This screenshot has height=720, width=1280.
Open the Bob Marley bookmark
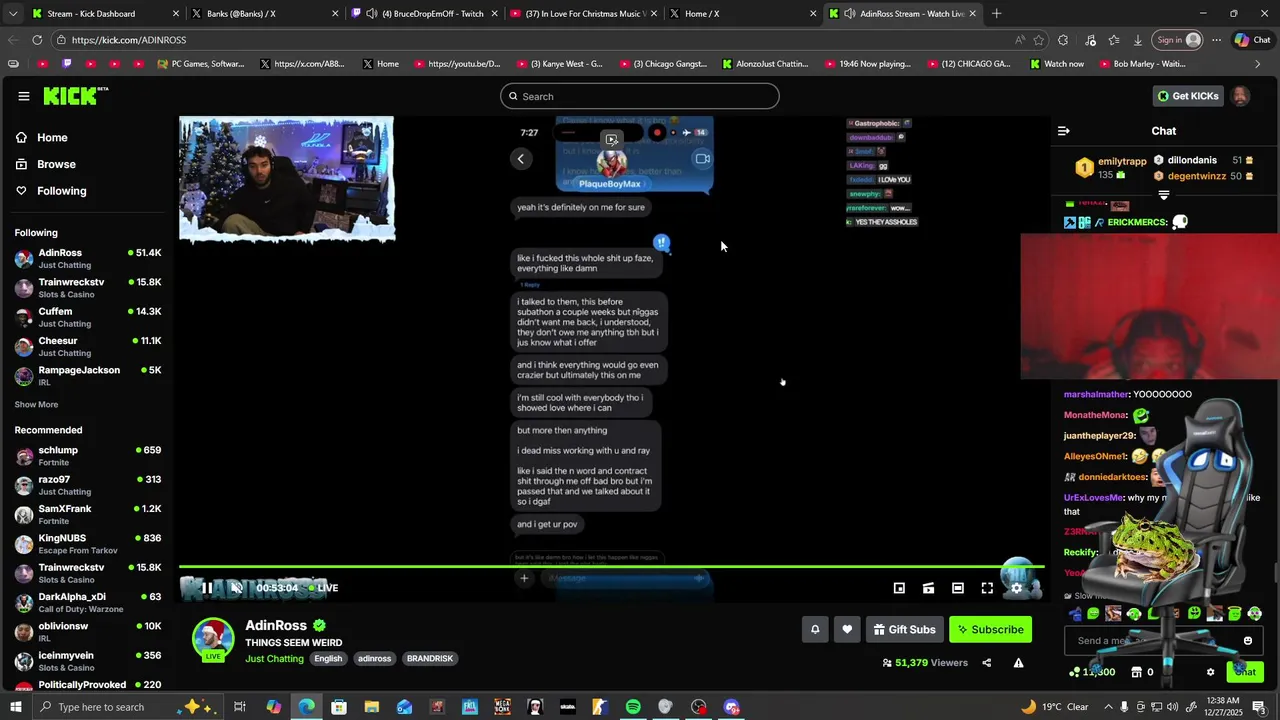[1142, 64]
